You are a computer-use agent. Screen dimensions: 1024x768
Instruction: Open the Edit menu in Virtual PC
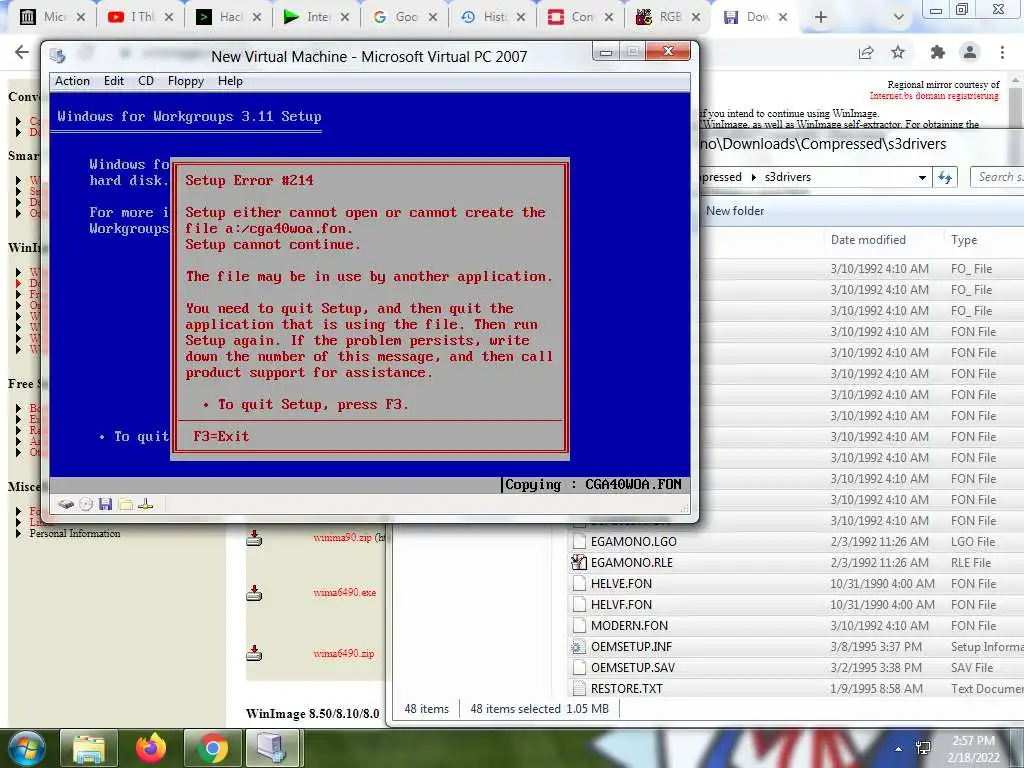coord(114,81)
